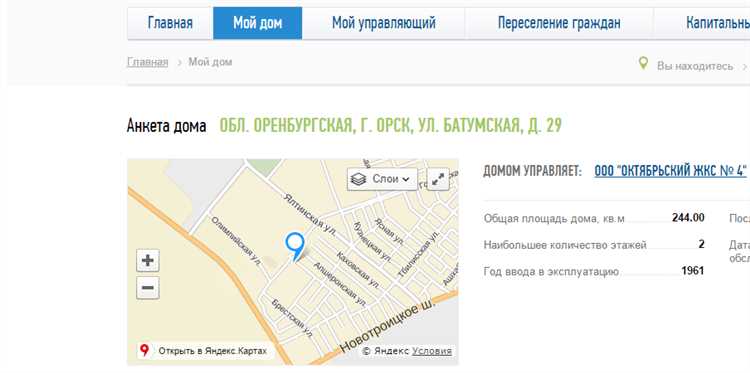Screen dimensions: 750x373
Task: Open the Мой управляющий tab
Action: point(384,23)
